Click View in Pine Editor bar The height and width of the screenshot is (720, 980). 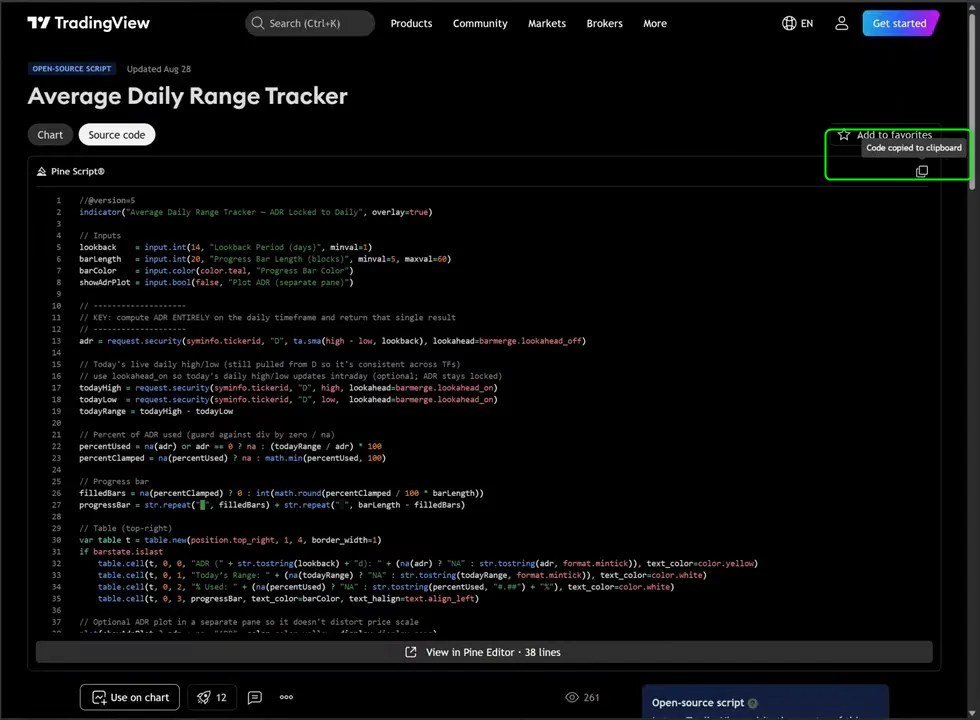pos(484,652)
